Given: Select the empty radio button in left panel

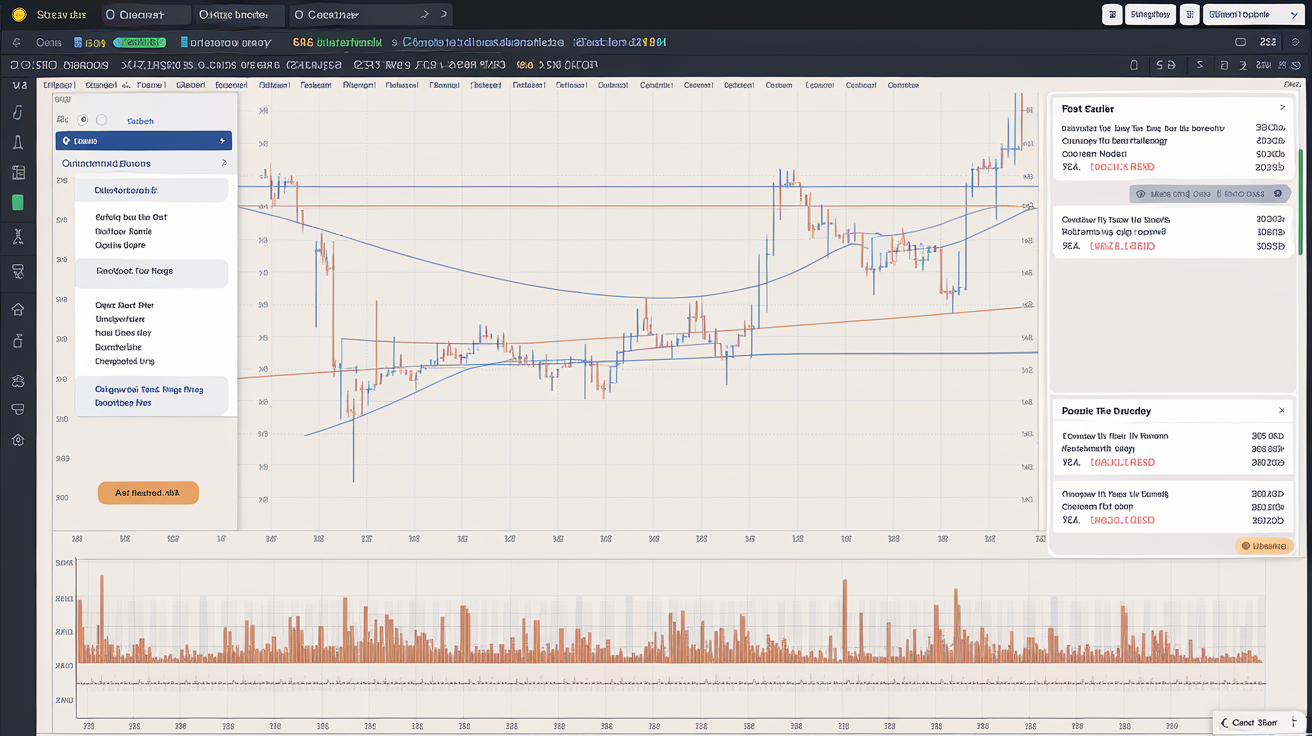Looking at the screenshot, I should (x=101, y=120).
